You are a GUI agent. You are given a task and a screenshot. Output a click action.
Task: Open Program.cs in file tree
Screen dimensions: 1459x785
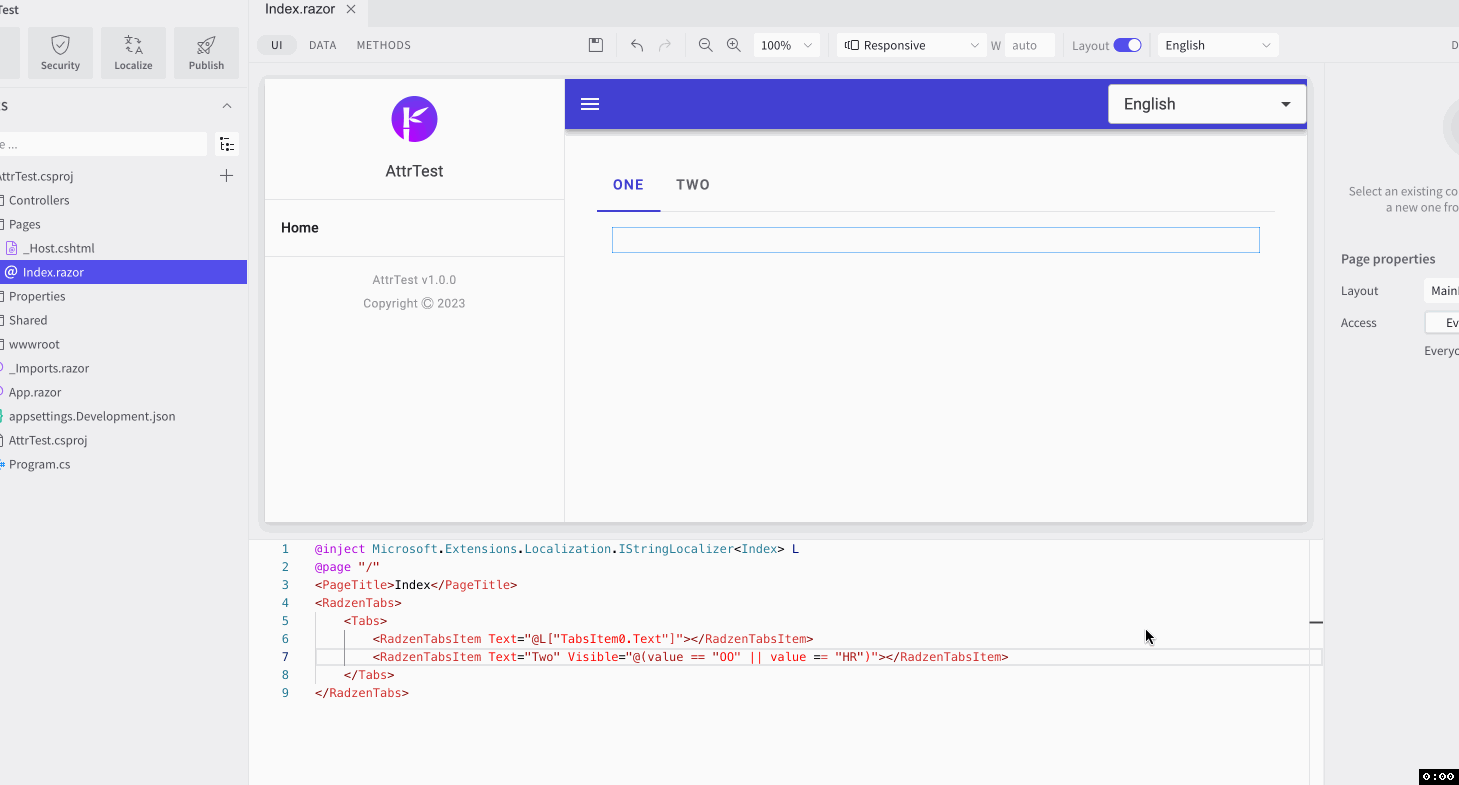[39, 464]
